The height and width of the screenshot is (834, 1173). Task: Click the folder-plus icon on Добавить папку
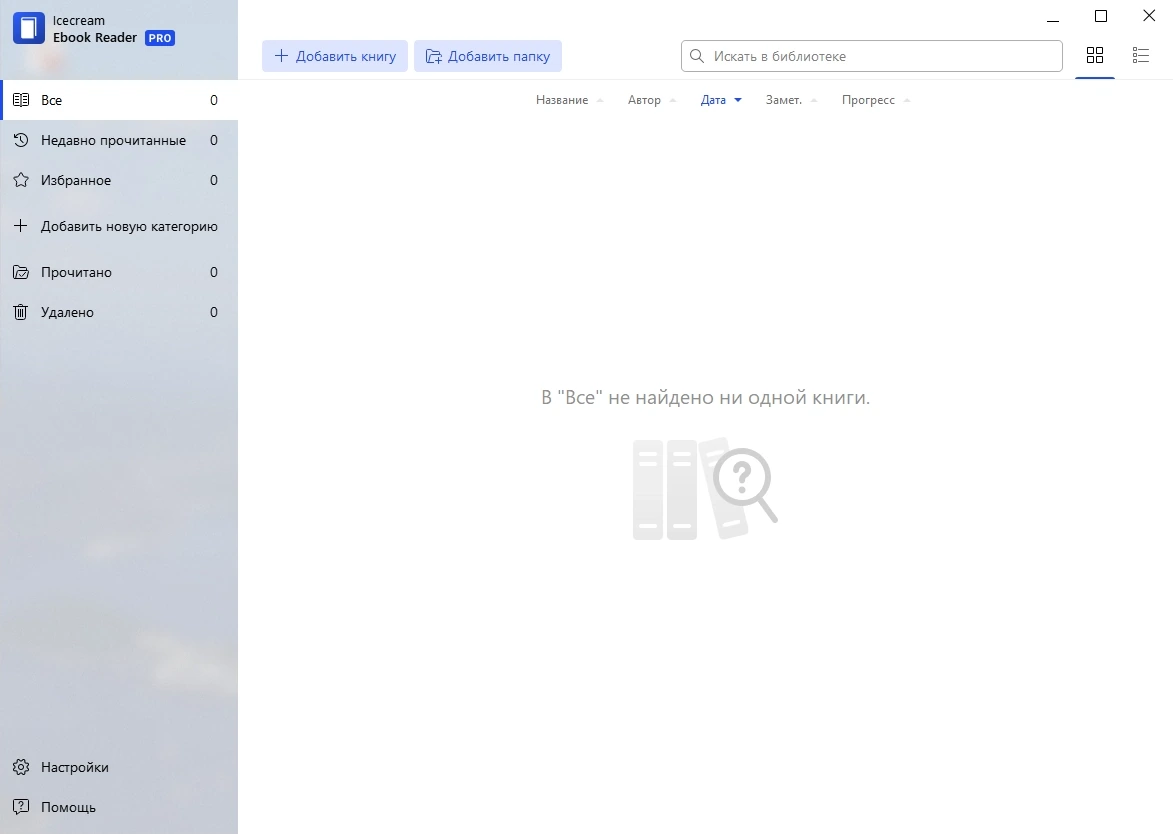coord(434,56)
